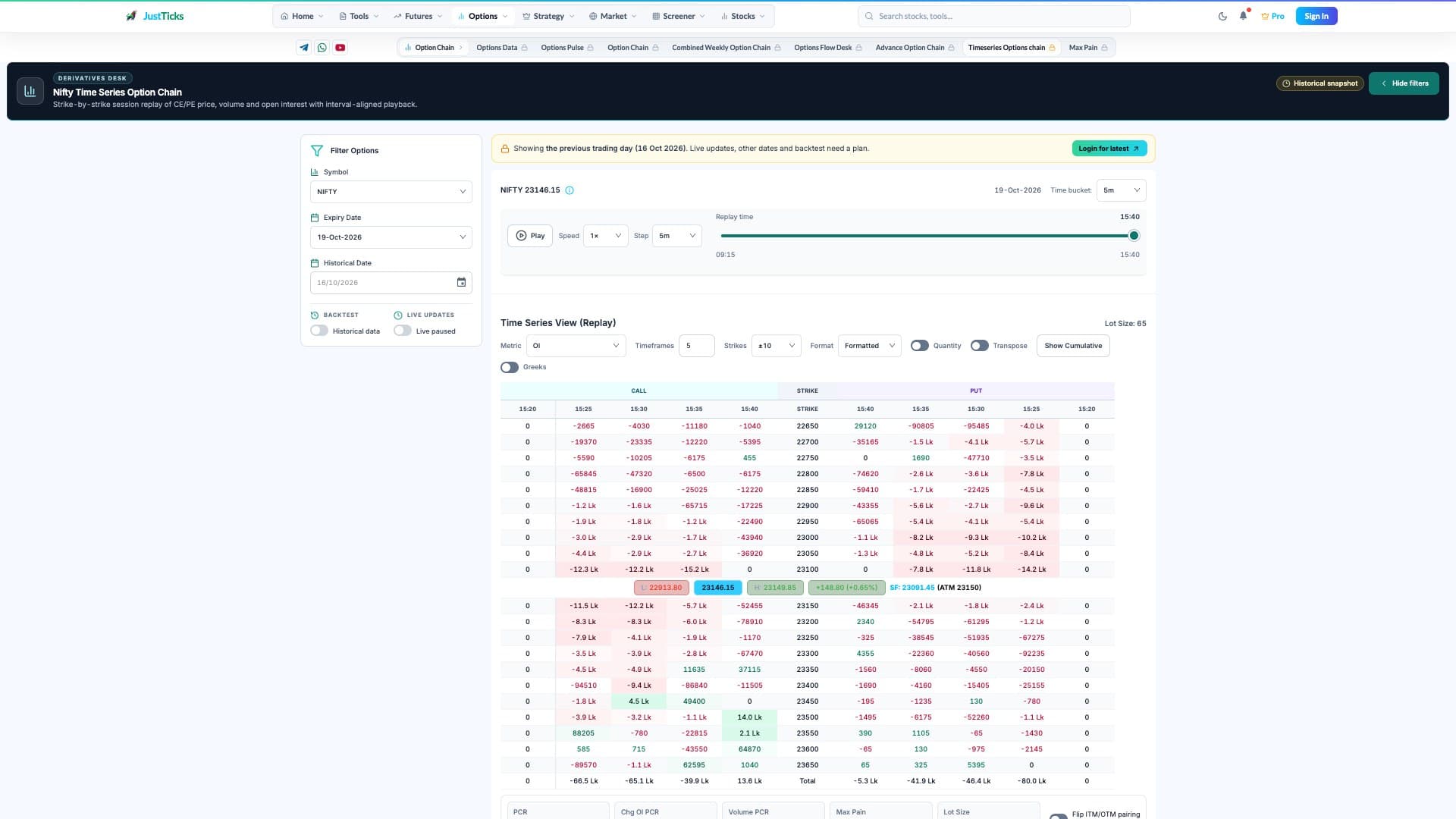The height and width of the screenshot is (819, 1456).
Task: Click the lock icon beside Options Pulse
Action: pos(590,48)
